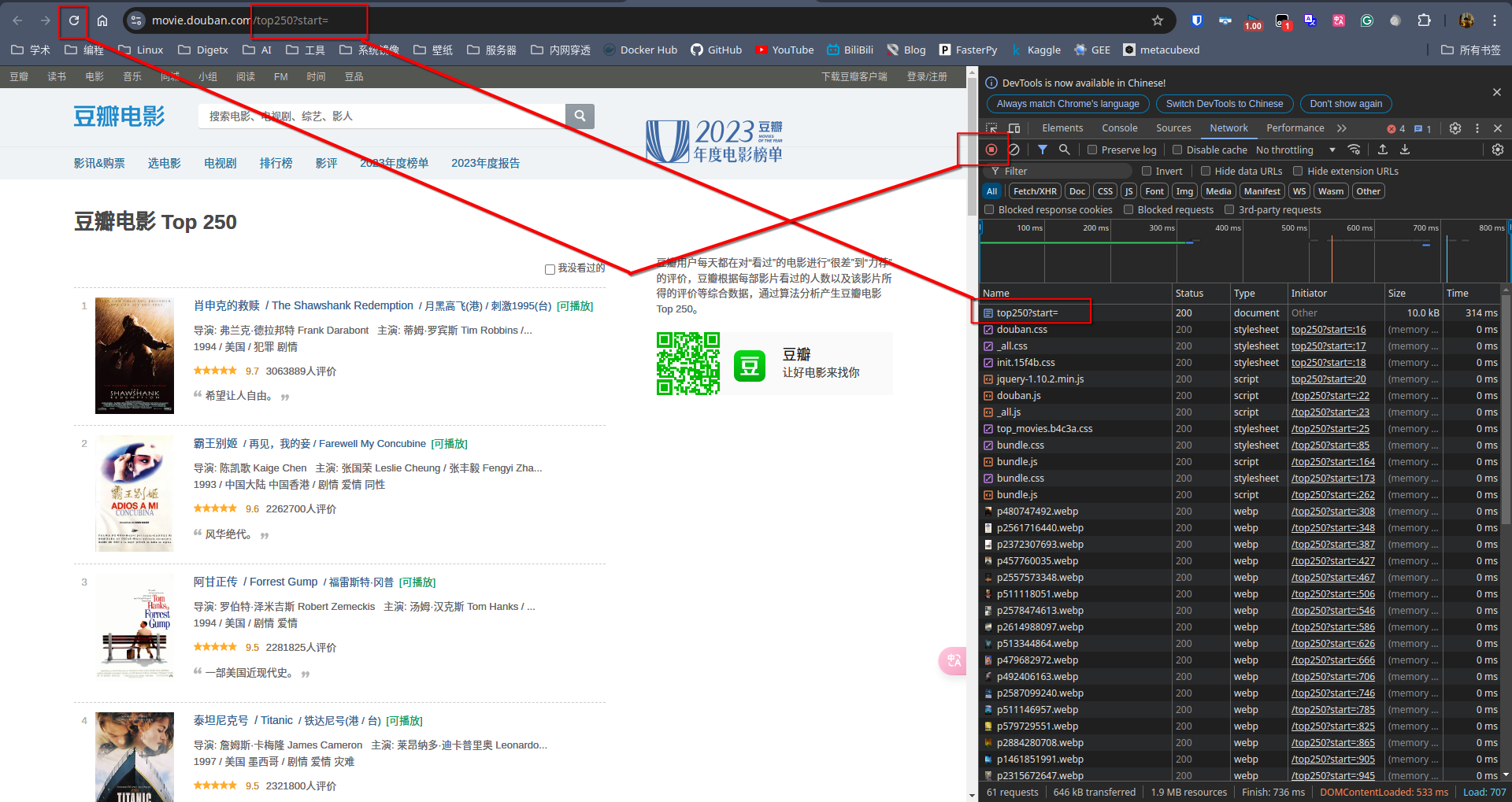Image resolution: width=1512 pixels, height=802 pixels.
Task: Open the 排行榜 navigation link
Action: click(276, 163)
